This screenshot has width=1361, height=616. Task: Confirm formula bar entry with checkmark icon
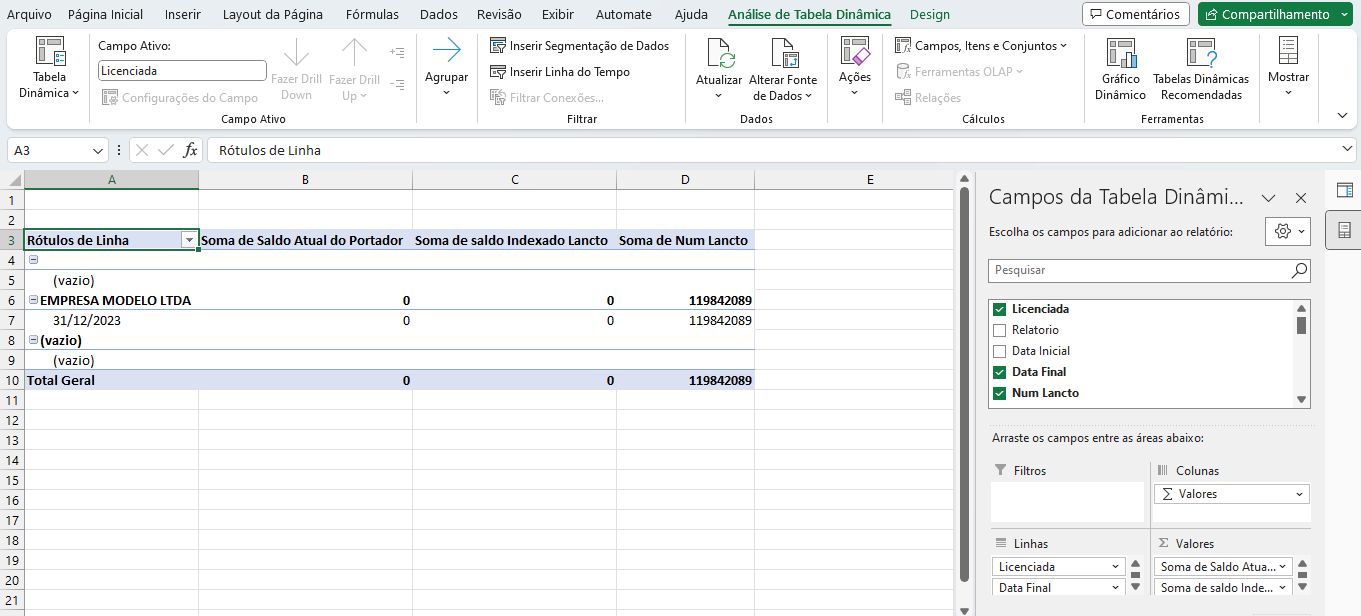click(166, 150)
